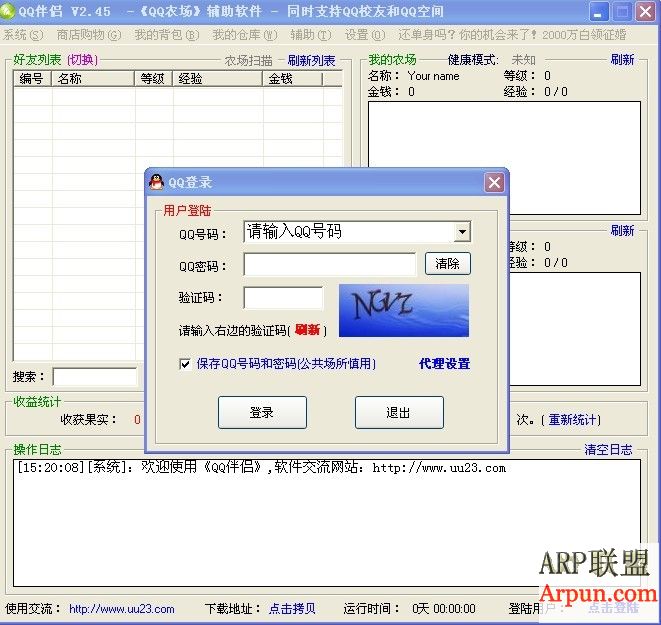Click the 我的农场 display area
The width and height of the screenshot is (661, 625).
click(504, 158)
